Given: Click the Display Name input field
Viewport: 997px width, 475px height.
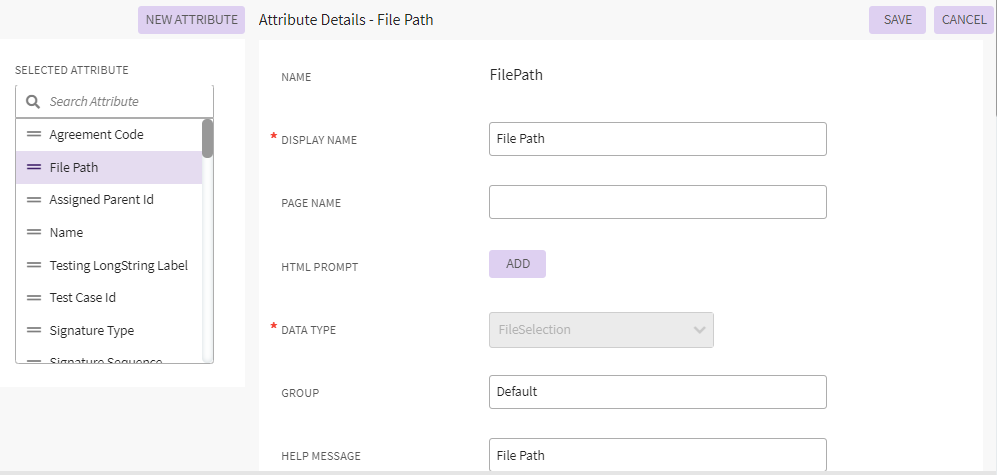Looking at the screenshot, I should click(657, 139).
